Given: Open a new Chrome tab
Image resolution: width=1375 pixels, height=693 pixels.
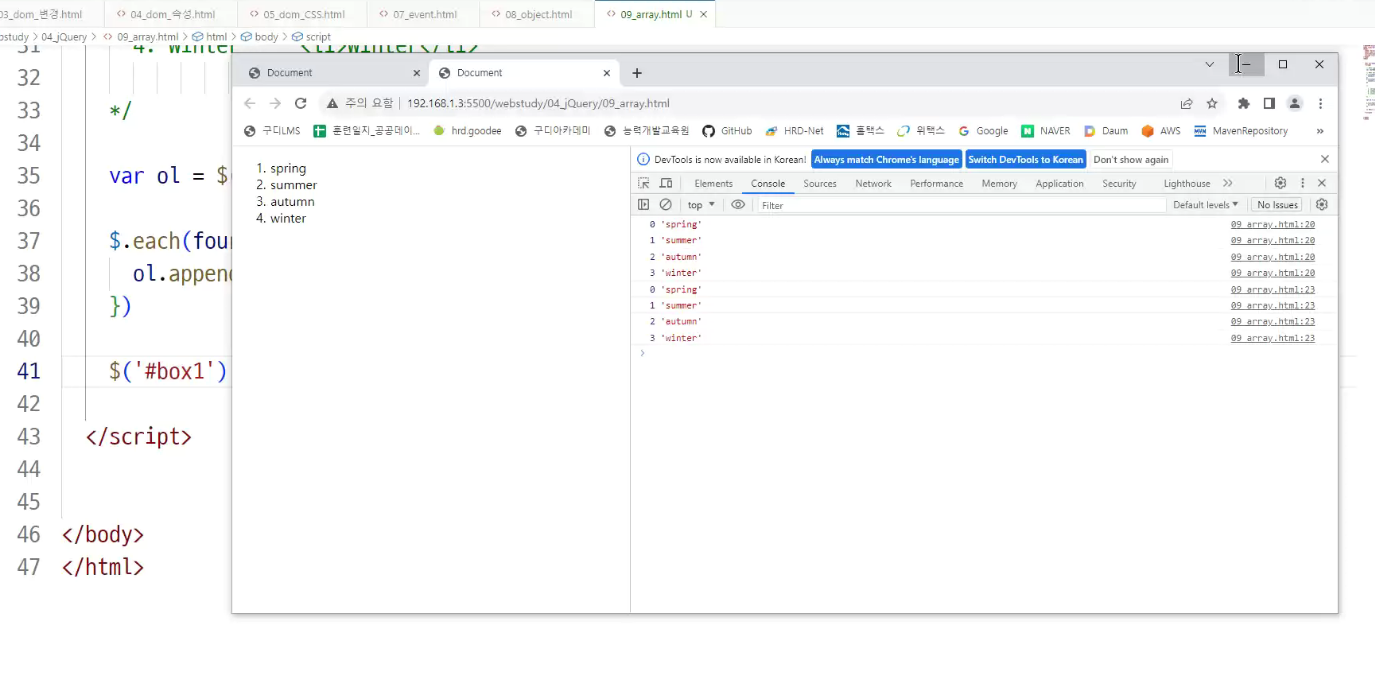Looking at the screenshot, I should click(637, 73).
